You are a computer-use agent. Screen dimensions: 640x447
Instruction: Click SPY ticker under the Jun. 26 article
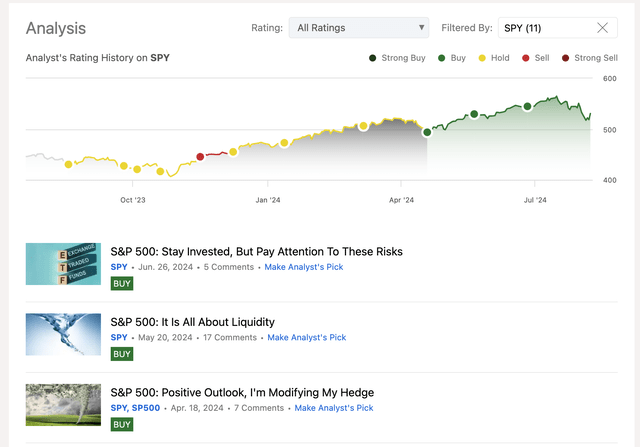119,267
